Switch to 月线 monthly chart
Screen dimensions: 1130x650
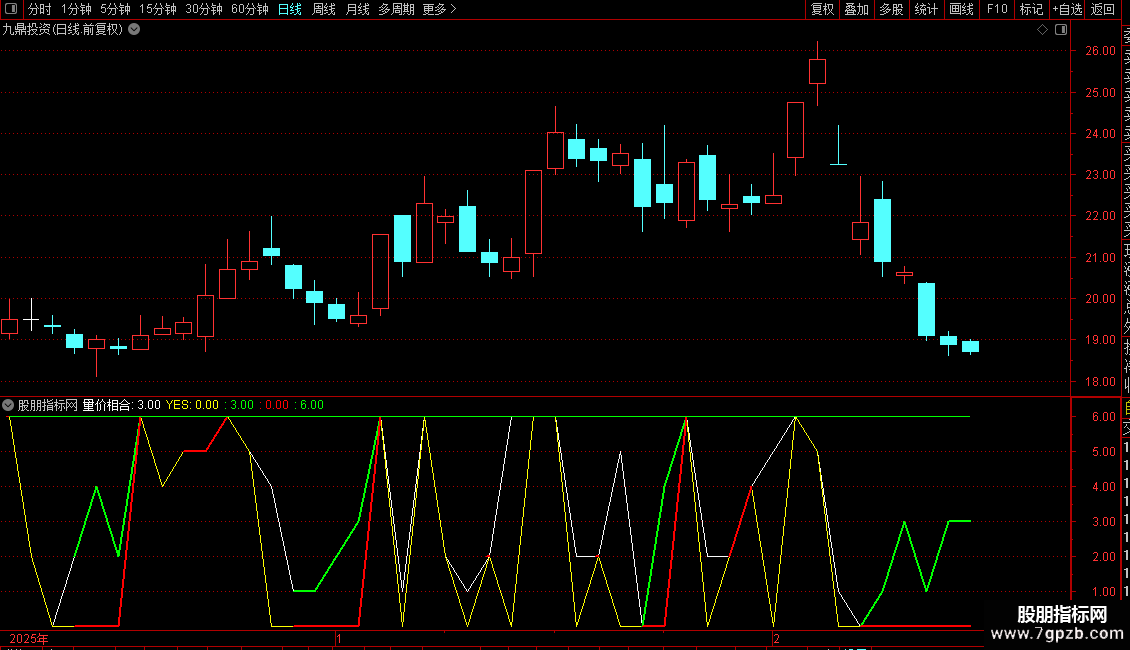coord(357,9)
